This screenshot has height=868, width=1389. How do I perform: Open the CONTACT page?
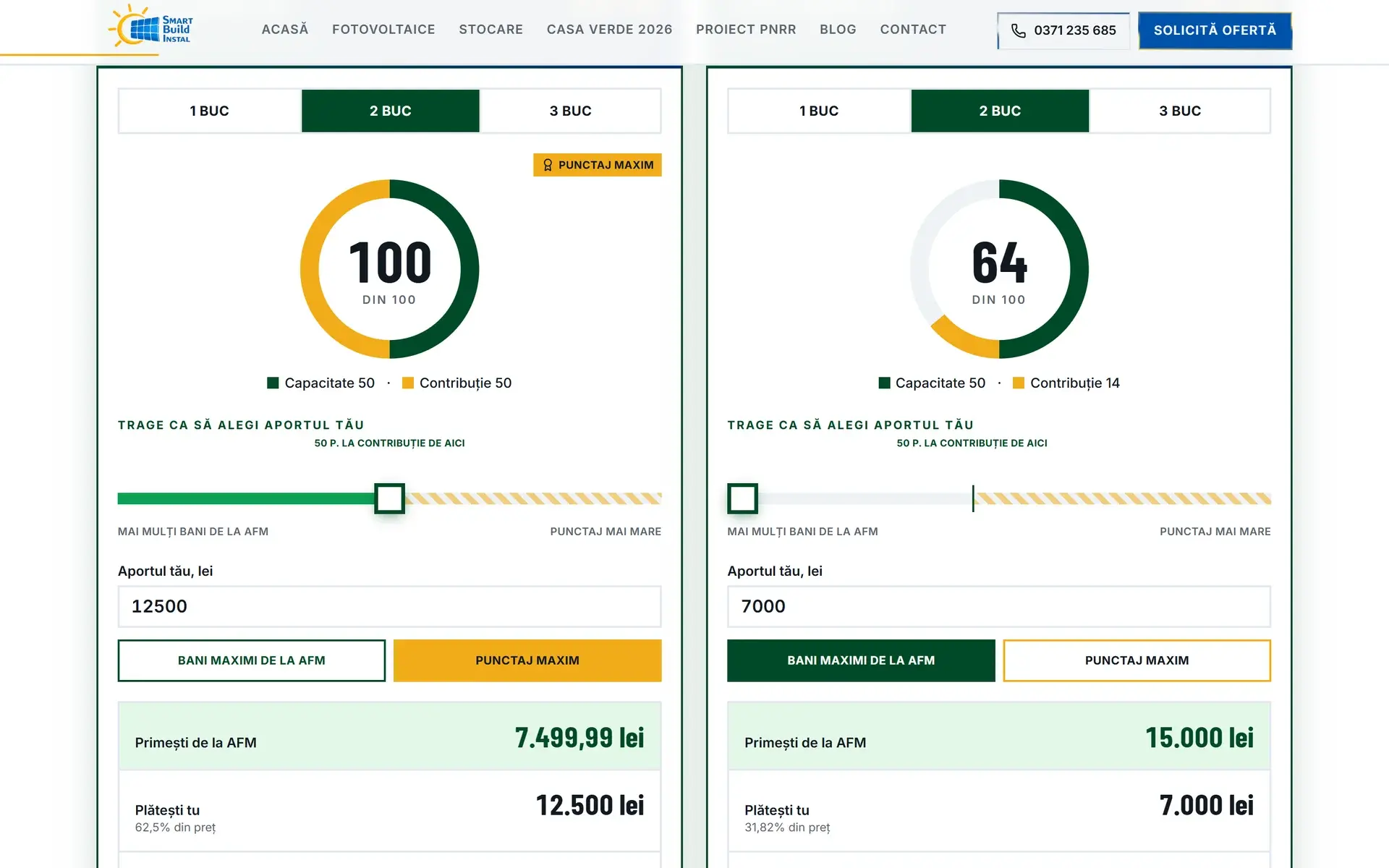913,30
